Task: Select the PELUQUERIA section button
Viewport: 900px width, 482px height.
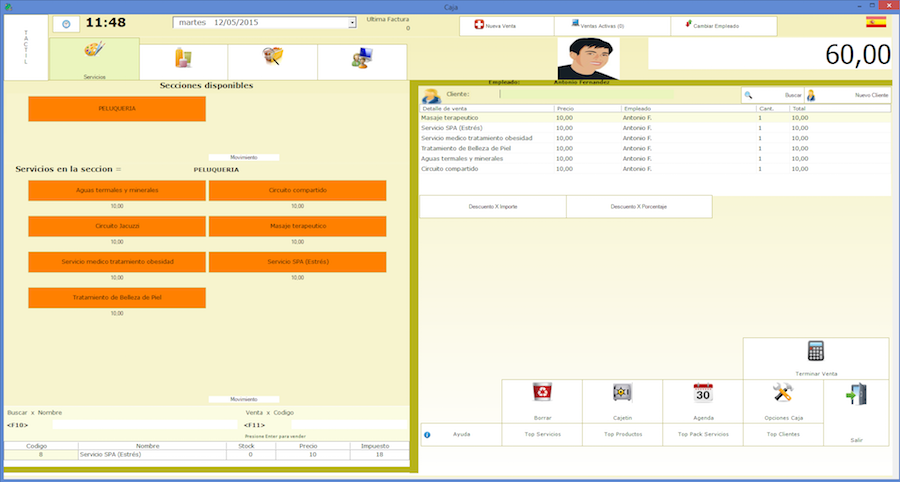Action: (x=117, y=108)
